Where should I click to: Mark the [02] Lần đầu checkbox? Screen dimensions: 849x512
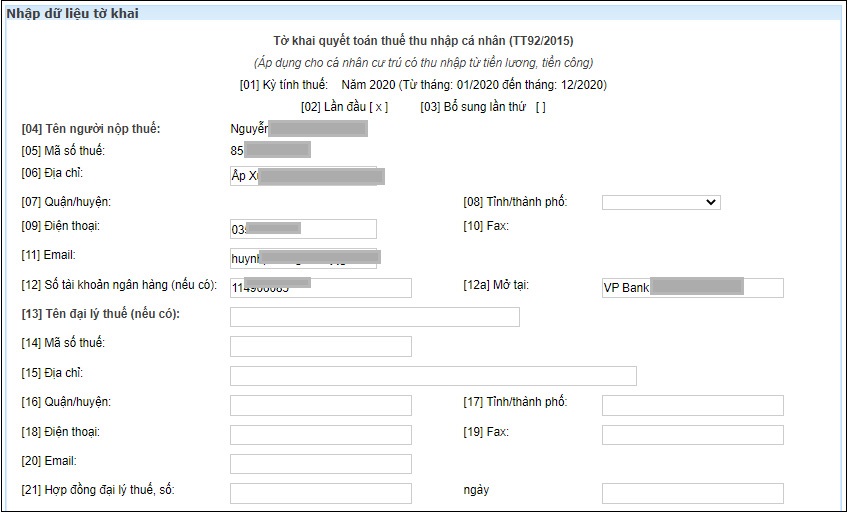[x=378, y=107]
